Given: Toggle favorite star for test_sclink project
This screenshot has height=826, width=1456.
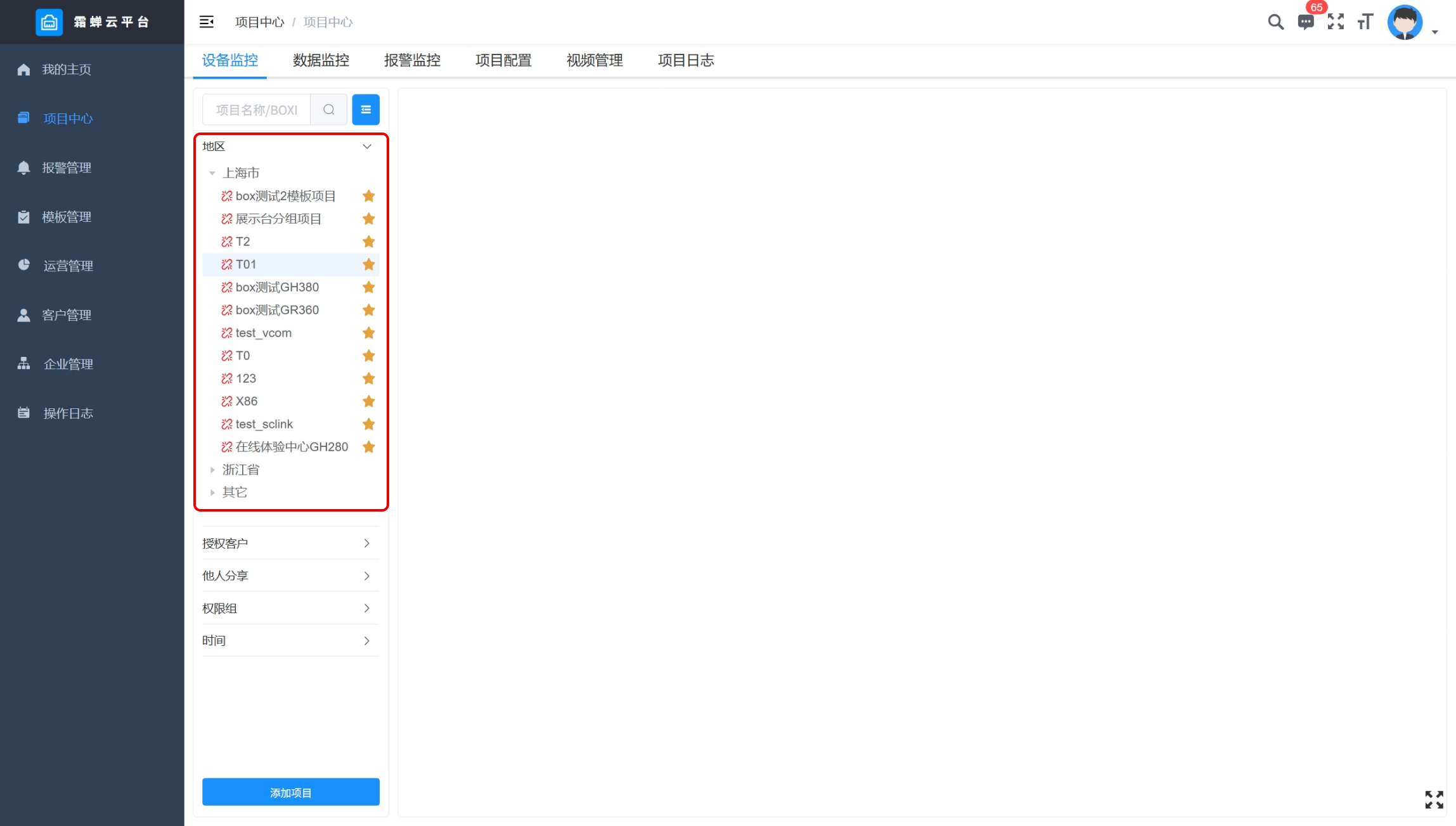Looking at the screenshot, I should (369, 424).
